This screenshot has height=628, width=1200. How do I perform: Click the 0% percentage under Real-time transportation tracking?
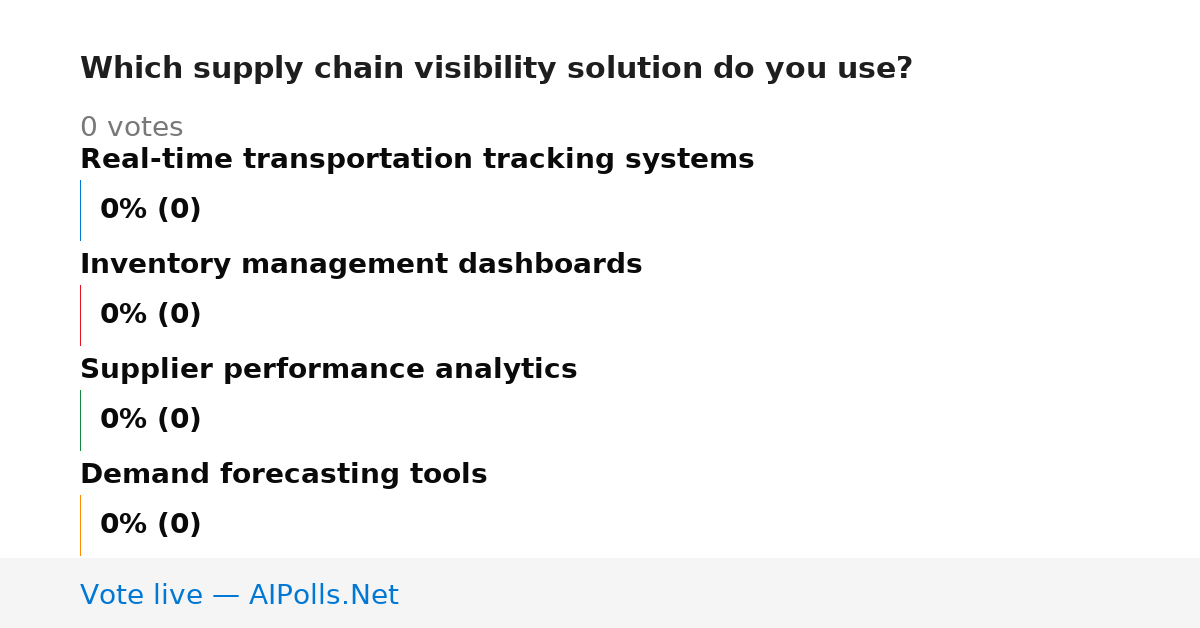[x=123, y=210]
